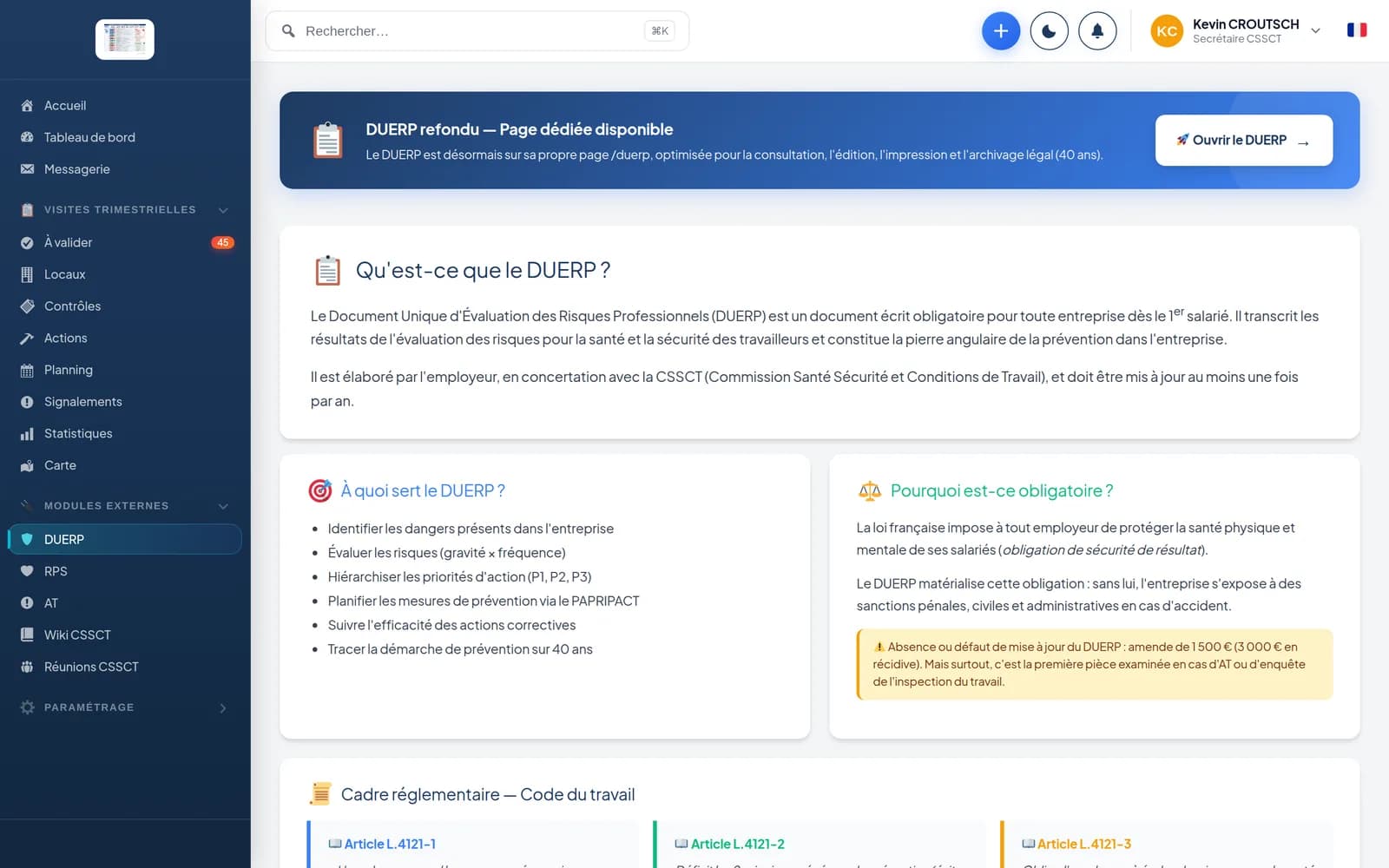Click the search magnifier icon
This screenshot has width=1389, height=868.
(288, 31)
